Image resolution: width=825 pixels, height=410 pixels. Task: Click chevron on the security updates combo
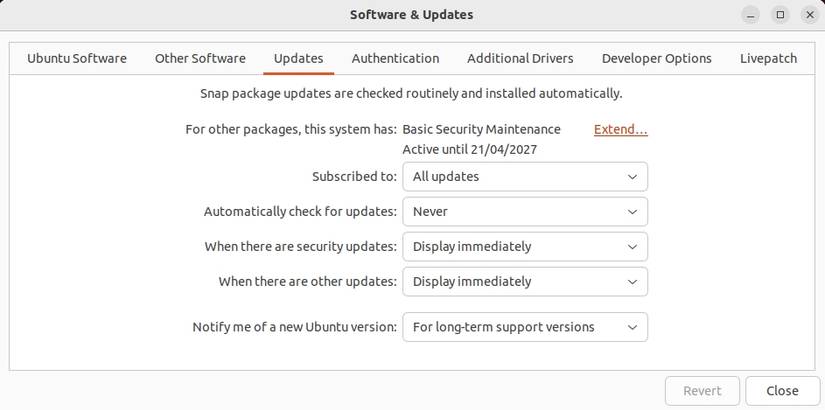[x=632, y=247]
